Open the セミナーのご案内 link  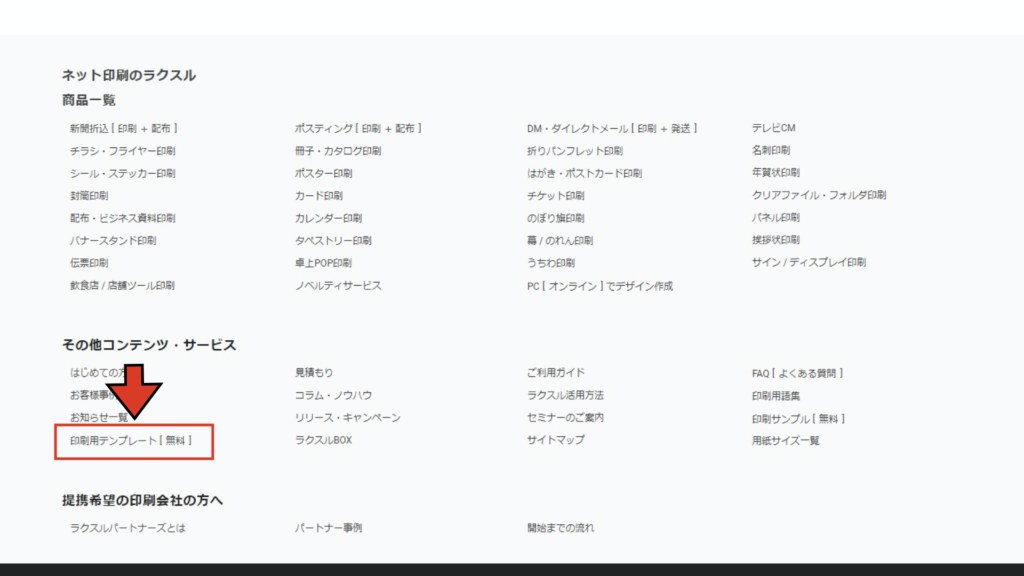pos(566,417)
